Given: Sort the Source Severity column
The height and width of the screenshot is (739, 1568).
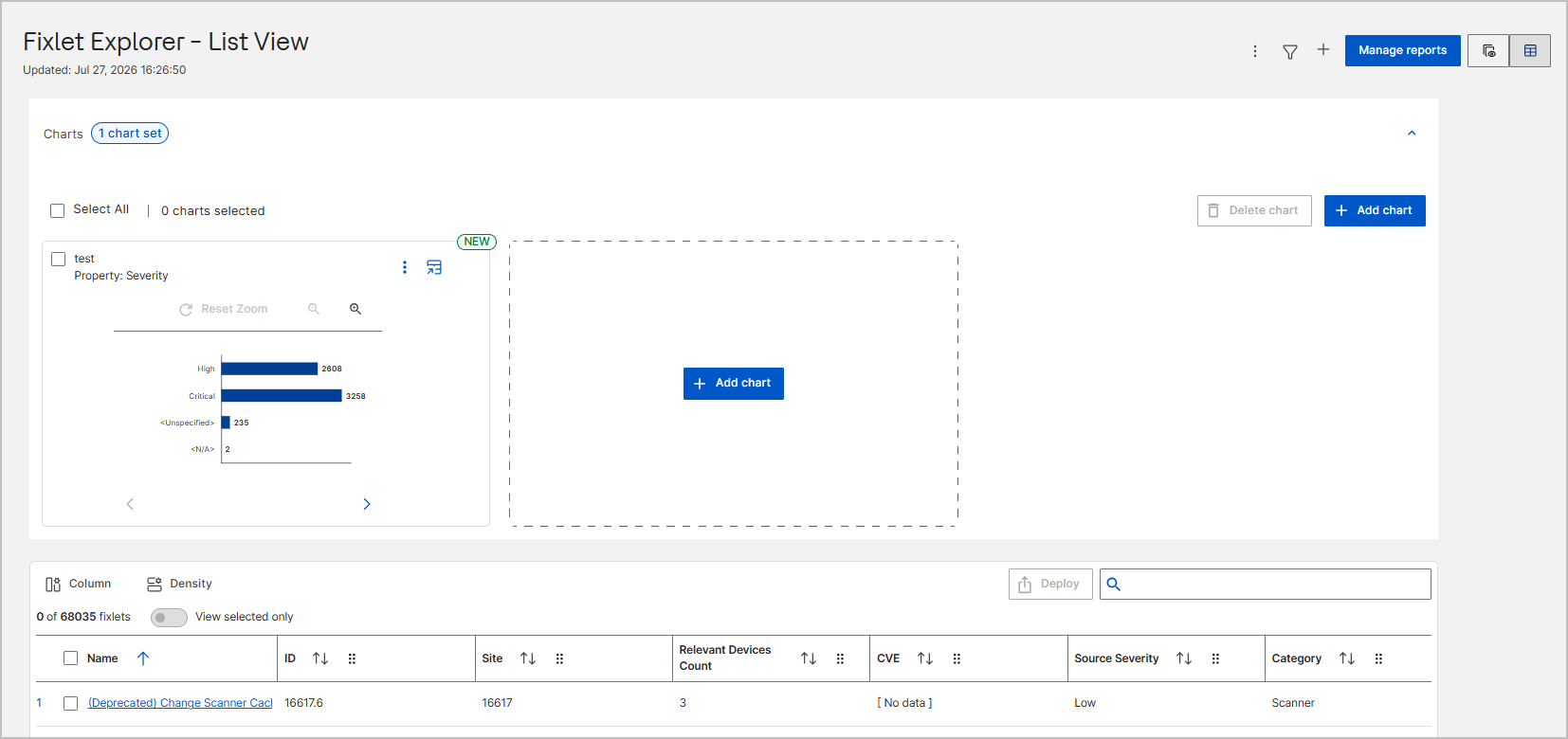Looking at the screenshot, I should click(x=1184, y=658).
